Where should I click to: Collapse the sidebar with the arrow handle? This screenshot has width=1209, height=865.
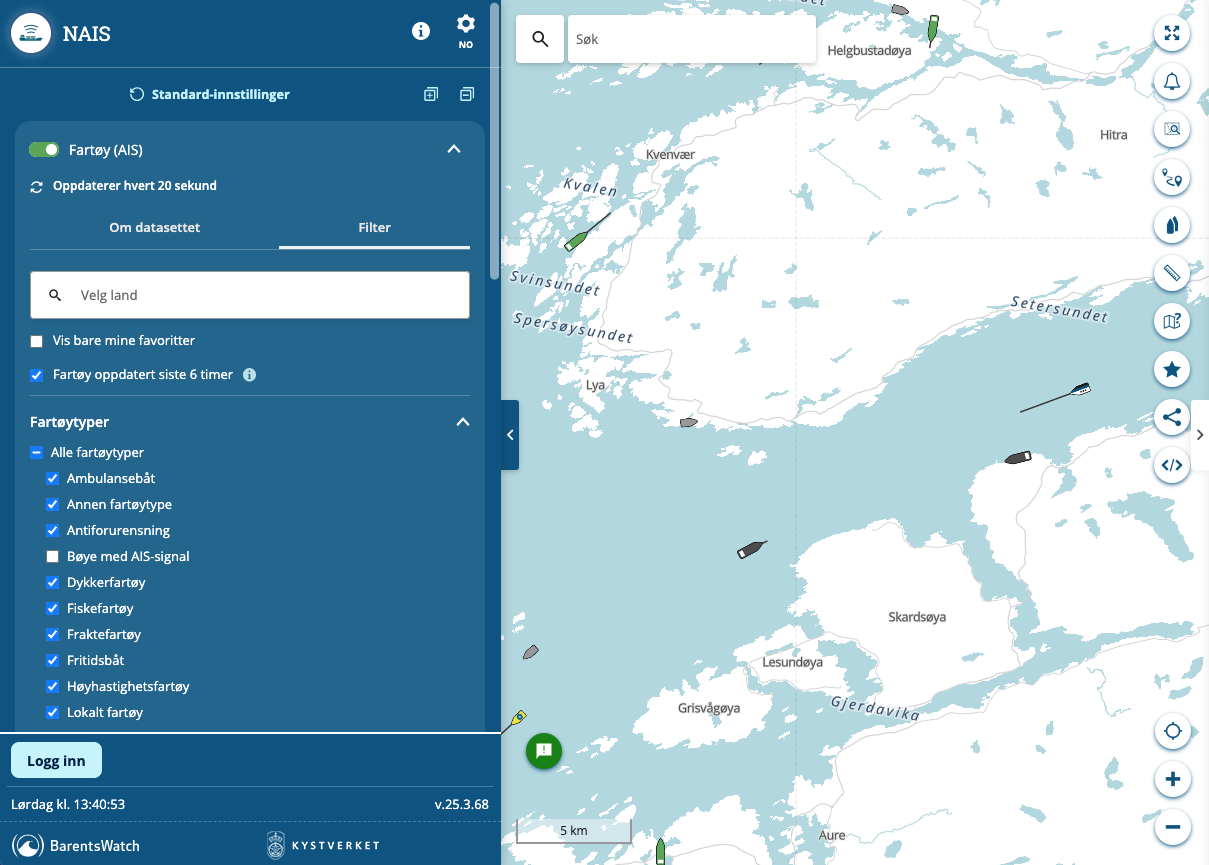coord(510,435)
